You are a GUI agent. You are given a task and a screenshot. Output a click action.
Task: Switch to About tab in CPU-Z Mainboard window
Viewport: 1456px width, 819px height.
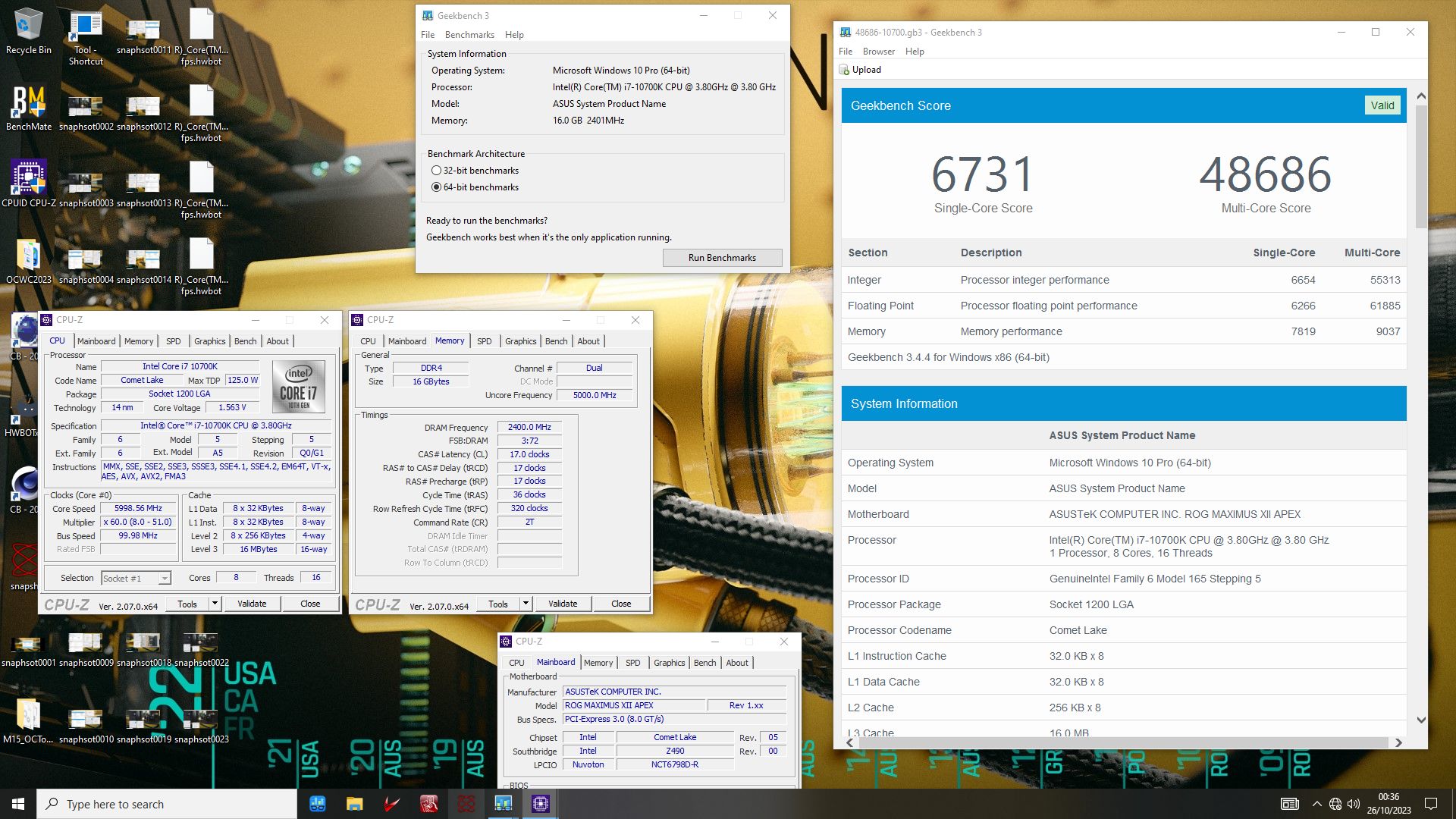point(736,663)
